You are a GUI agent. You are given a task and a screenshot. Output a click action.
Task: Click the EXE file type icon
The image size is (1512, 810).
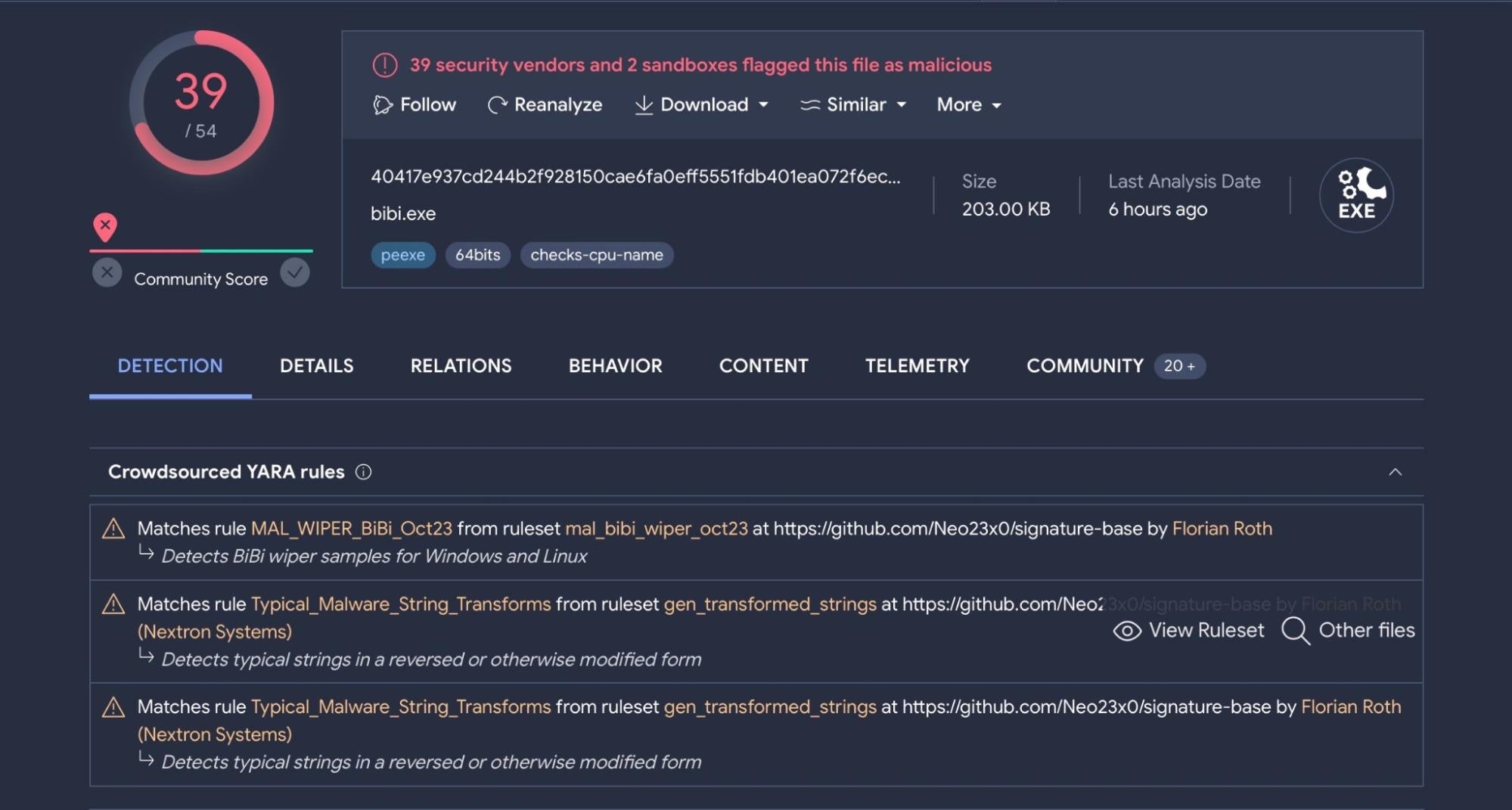1356,195
